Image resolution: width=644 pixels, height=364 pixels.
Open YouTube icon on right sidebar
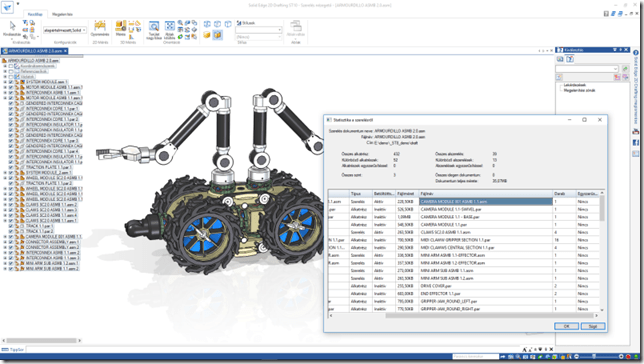(635, 131)
